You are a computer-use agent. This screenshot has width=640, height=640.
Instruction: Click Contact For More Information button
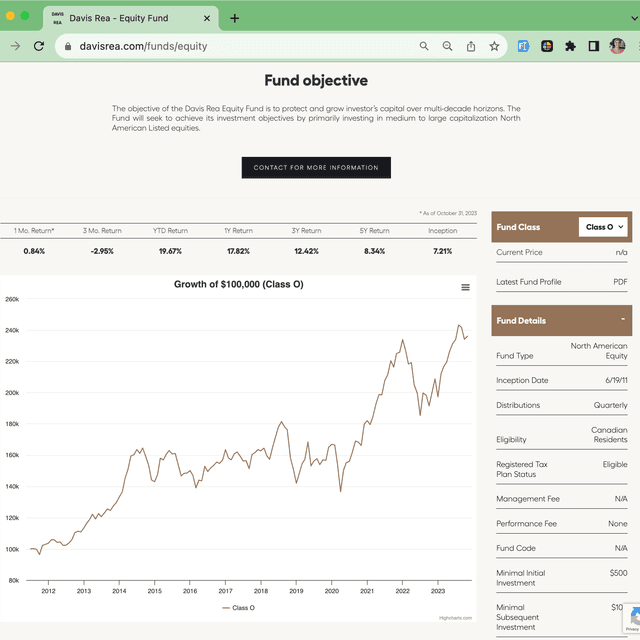[x=316, y=167]
